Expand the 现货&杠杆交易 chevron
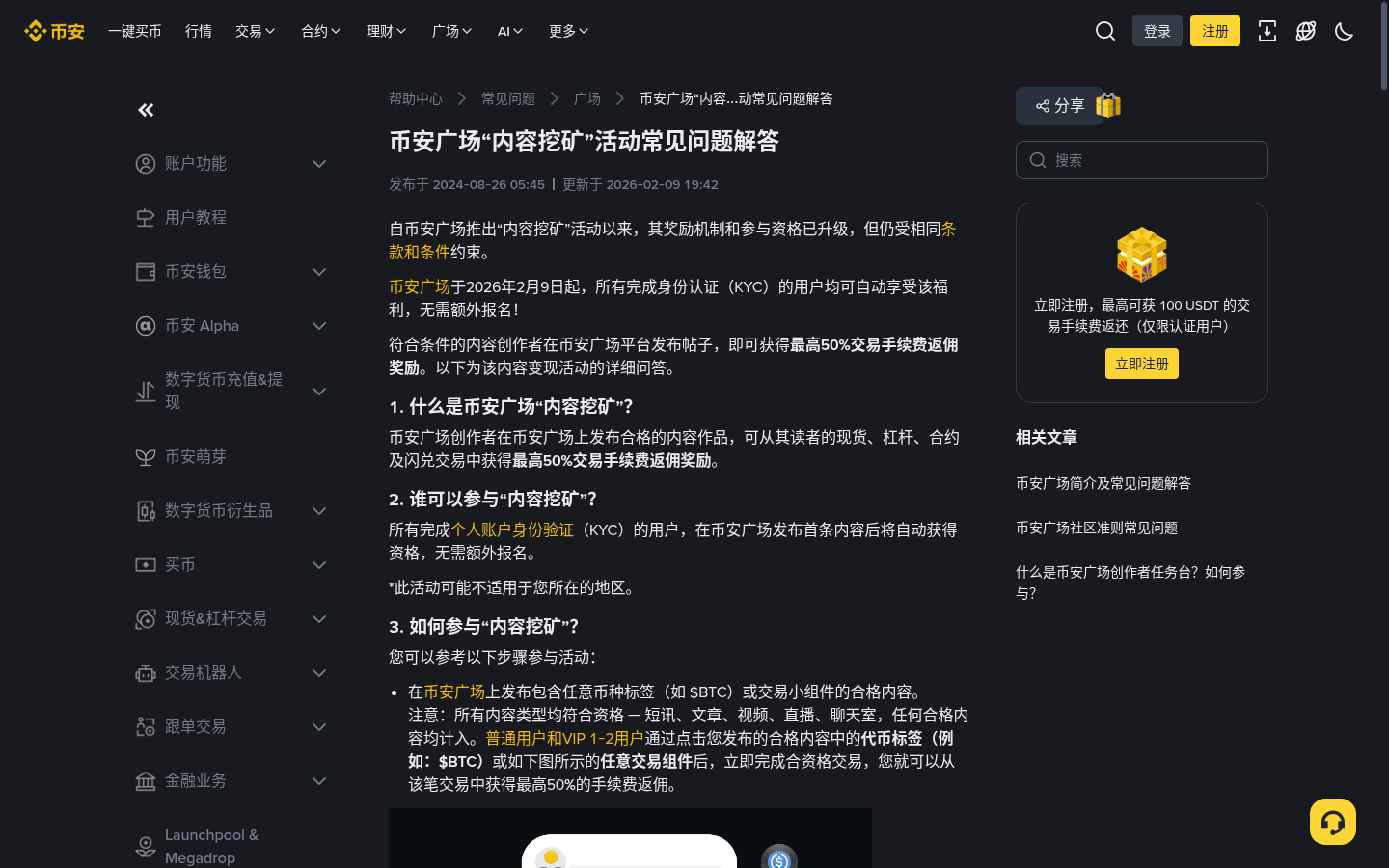The image size is (1389, 868). 319,619
